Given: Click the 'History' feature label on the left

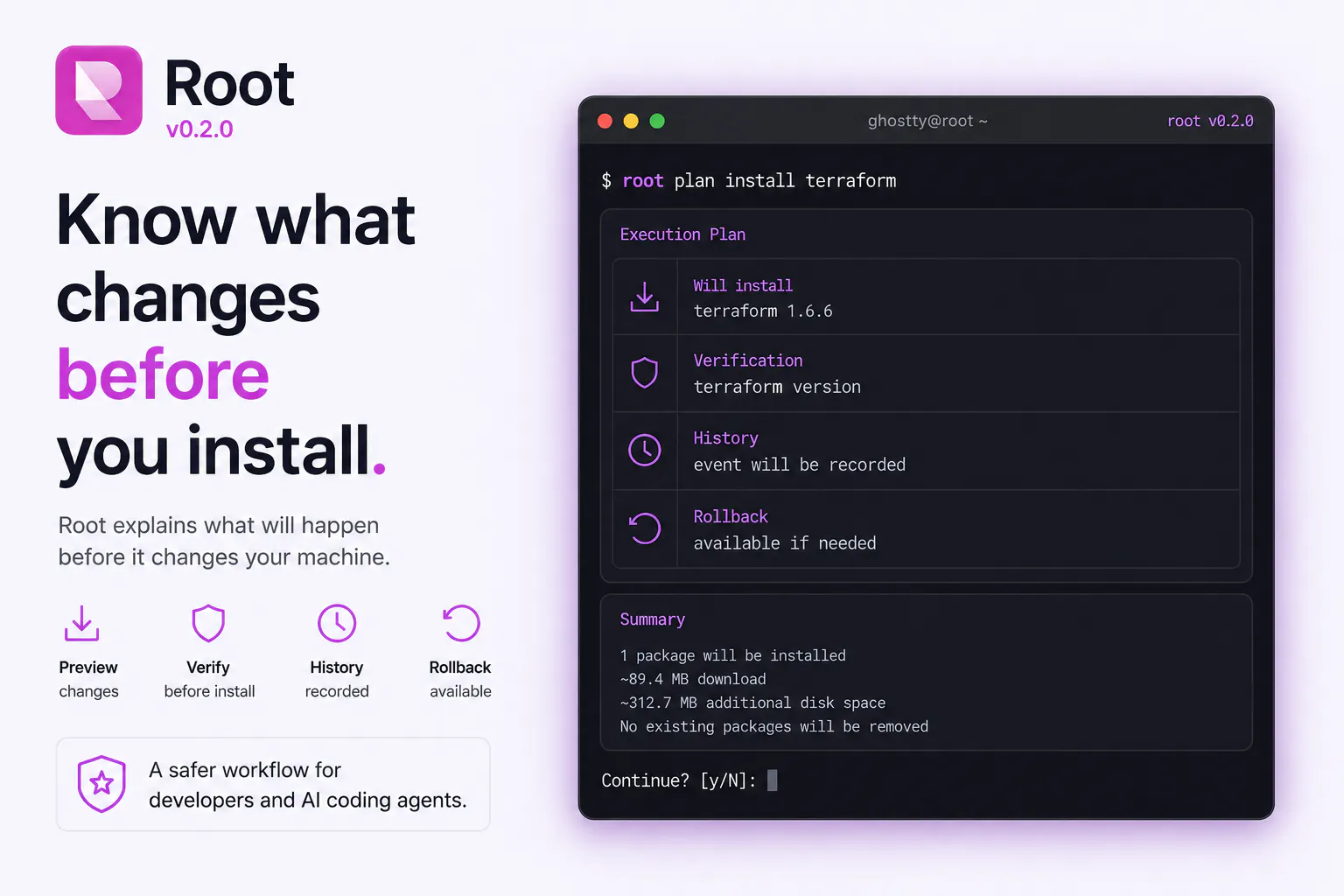Looking at the screenshot, I should pos(337,668).
